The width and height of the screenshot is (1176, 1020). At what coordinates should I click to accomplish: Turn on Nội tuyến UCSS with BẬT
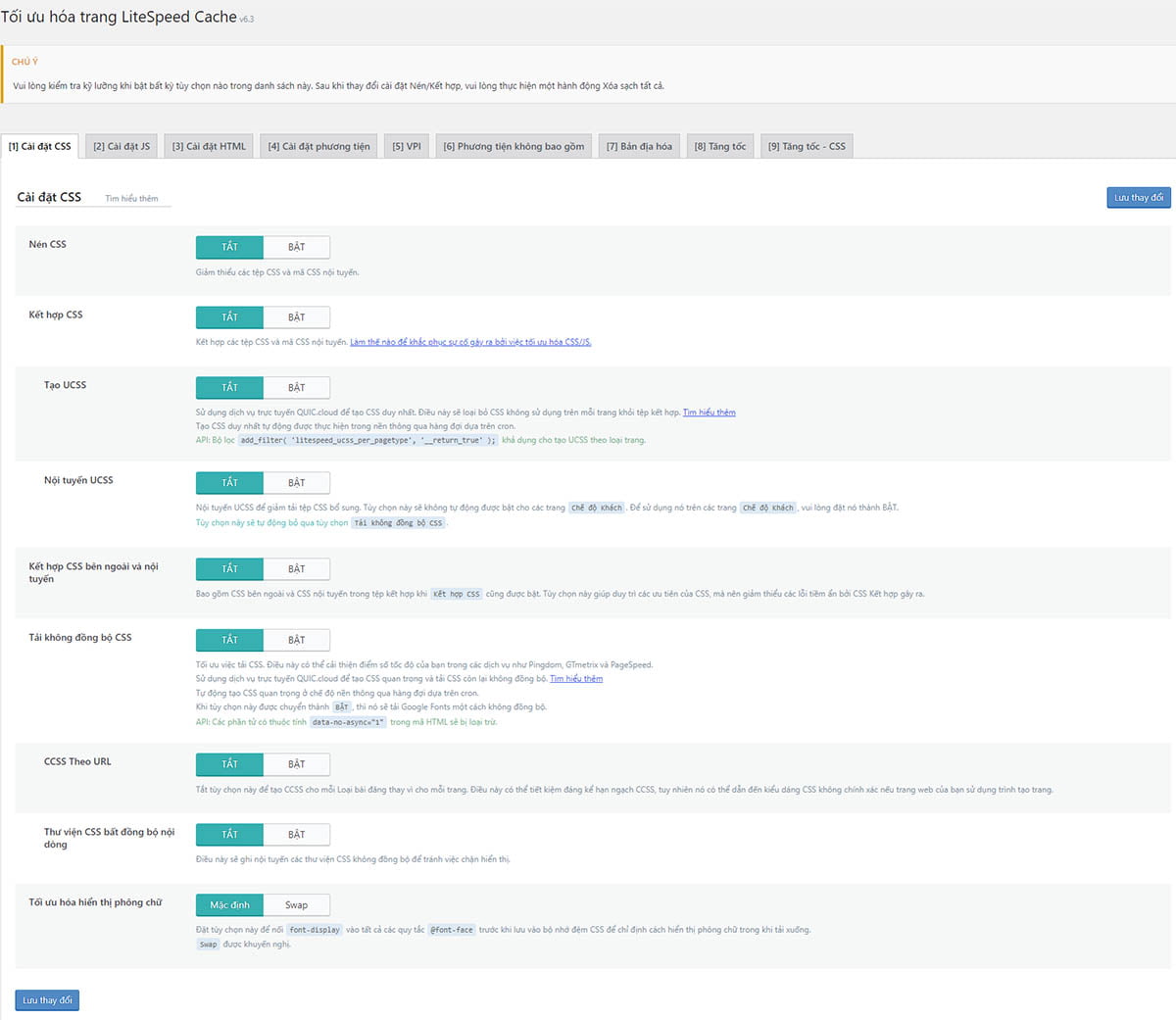[x=297, y=483]
